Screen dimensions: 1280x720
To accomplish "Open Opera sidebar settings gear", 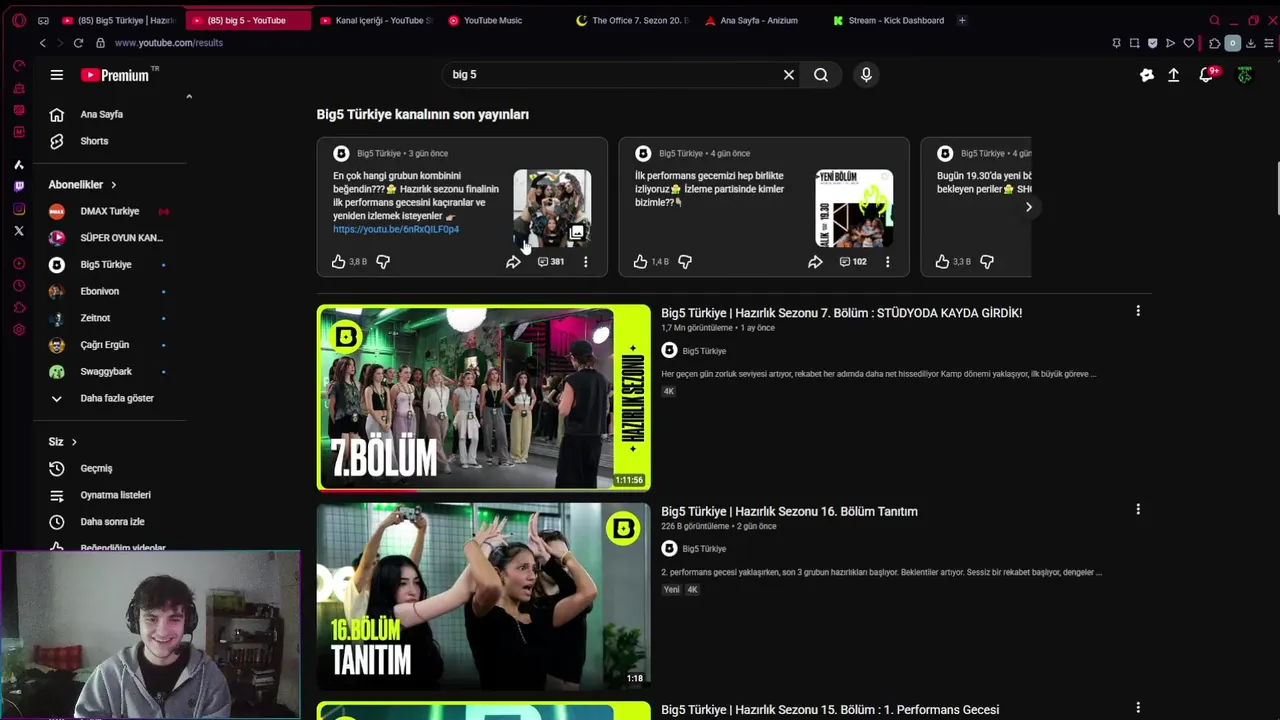I will 19,330.
